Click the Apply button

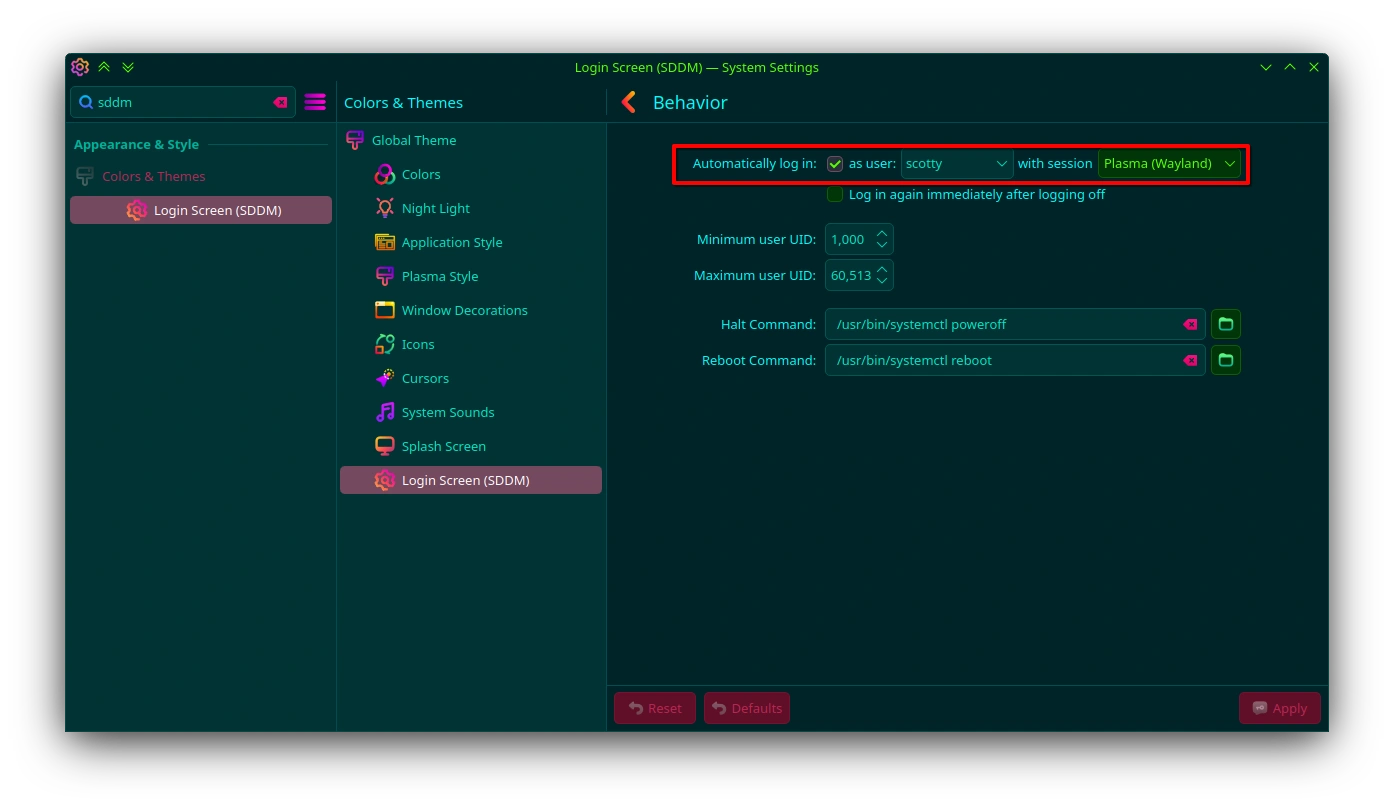click(1280, 708)
